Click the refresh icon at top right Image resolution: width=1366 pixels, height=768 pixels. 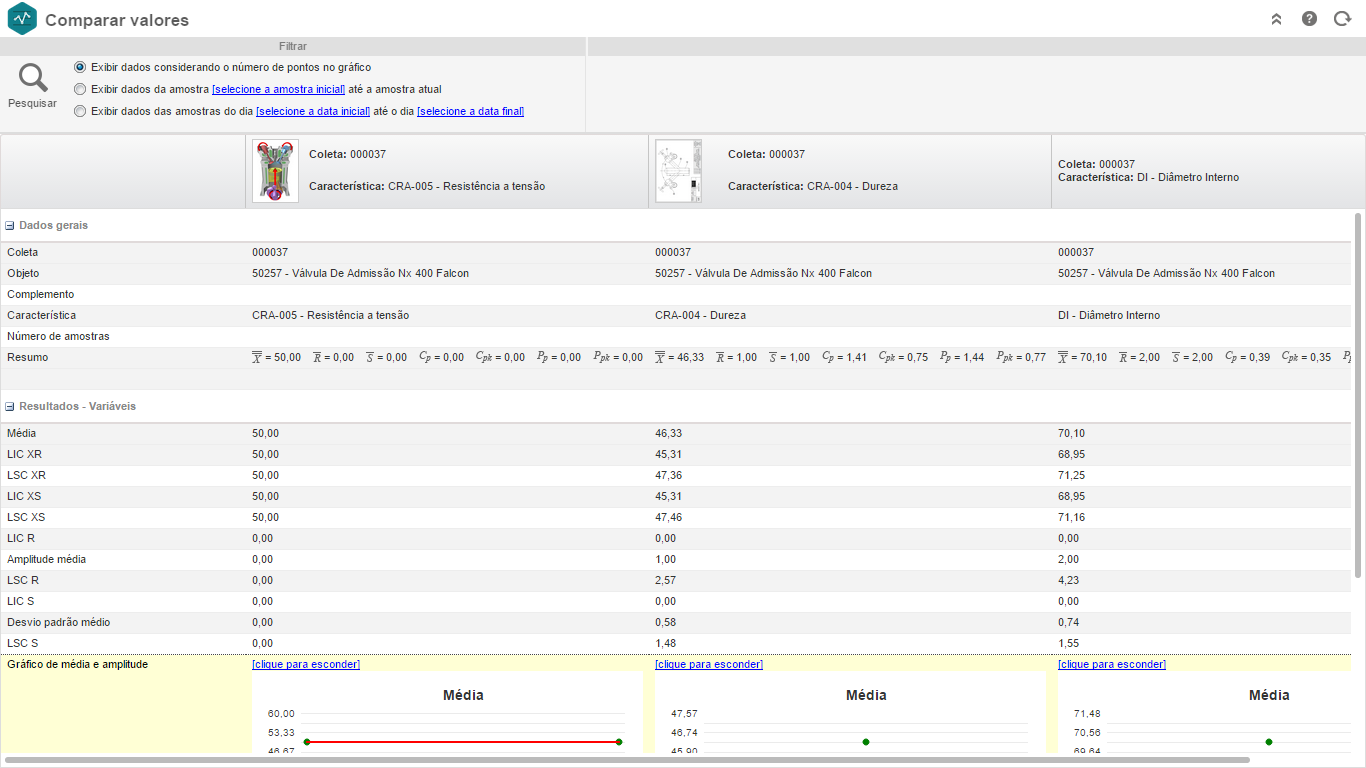(1342, 19)
